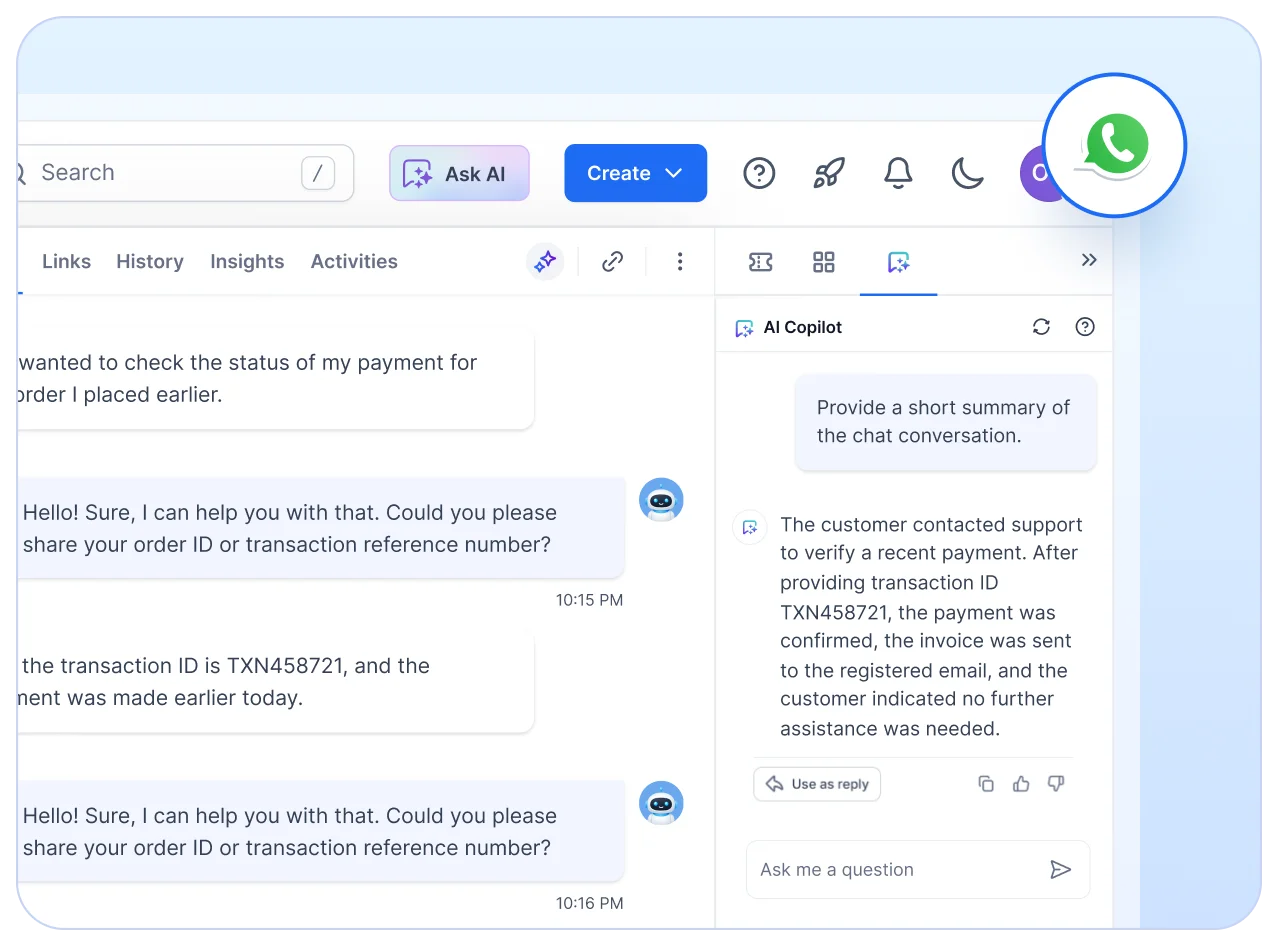Click the link attachment icon in chat toolbar

[612, 261]
